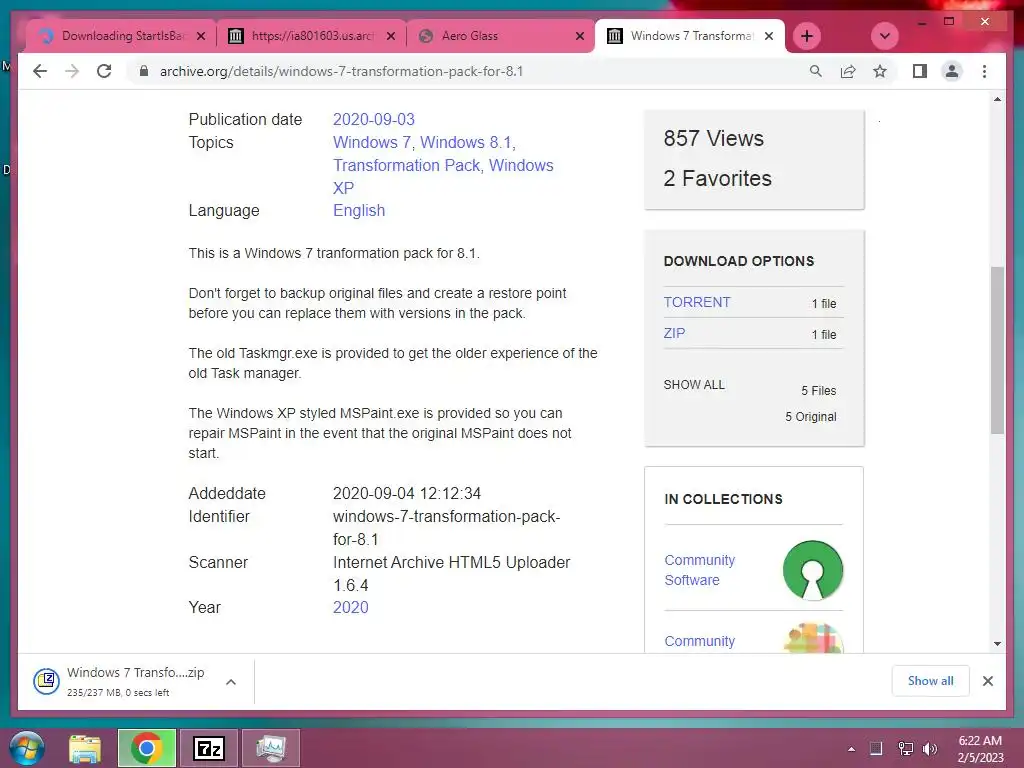Open 7-Zip from the taskbar
This screenshot has height=768, width=1024.
coord(209,748)
